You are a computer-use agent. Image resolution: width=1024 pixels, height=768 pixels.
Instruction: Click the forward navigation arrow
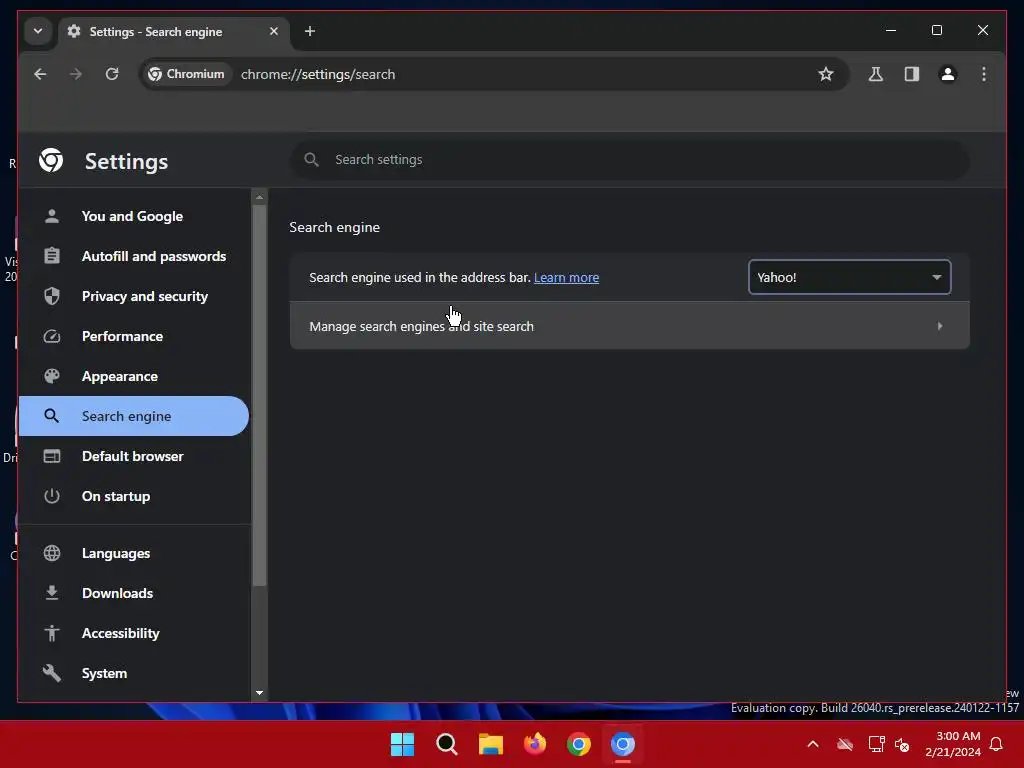point(76,74)
